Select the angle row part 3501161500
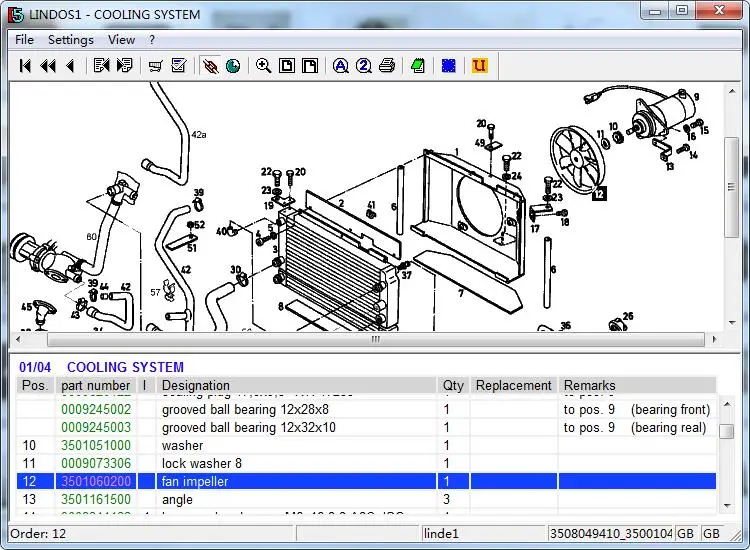The height and width of the screenshot is (550, 750). (366, 499)
